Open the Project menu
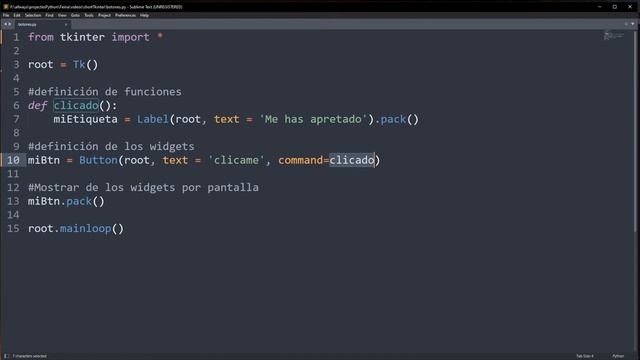Screen dimensions: 640x360 point(104,15)
